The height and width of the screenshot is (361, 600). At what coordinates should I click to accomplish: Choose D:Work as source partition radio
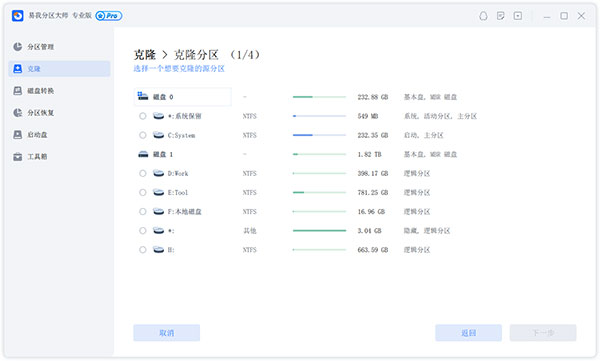click(x=143, y=173)
